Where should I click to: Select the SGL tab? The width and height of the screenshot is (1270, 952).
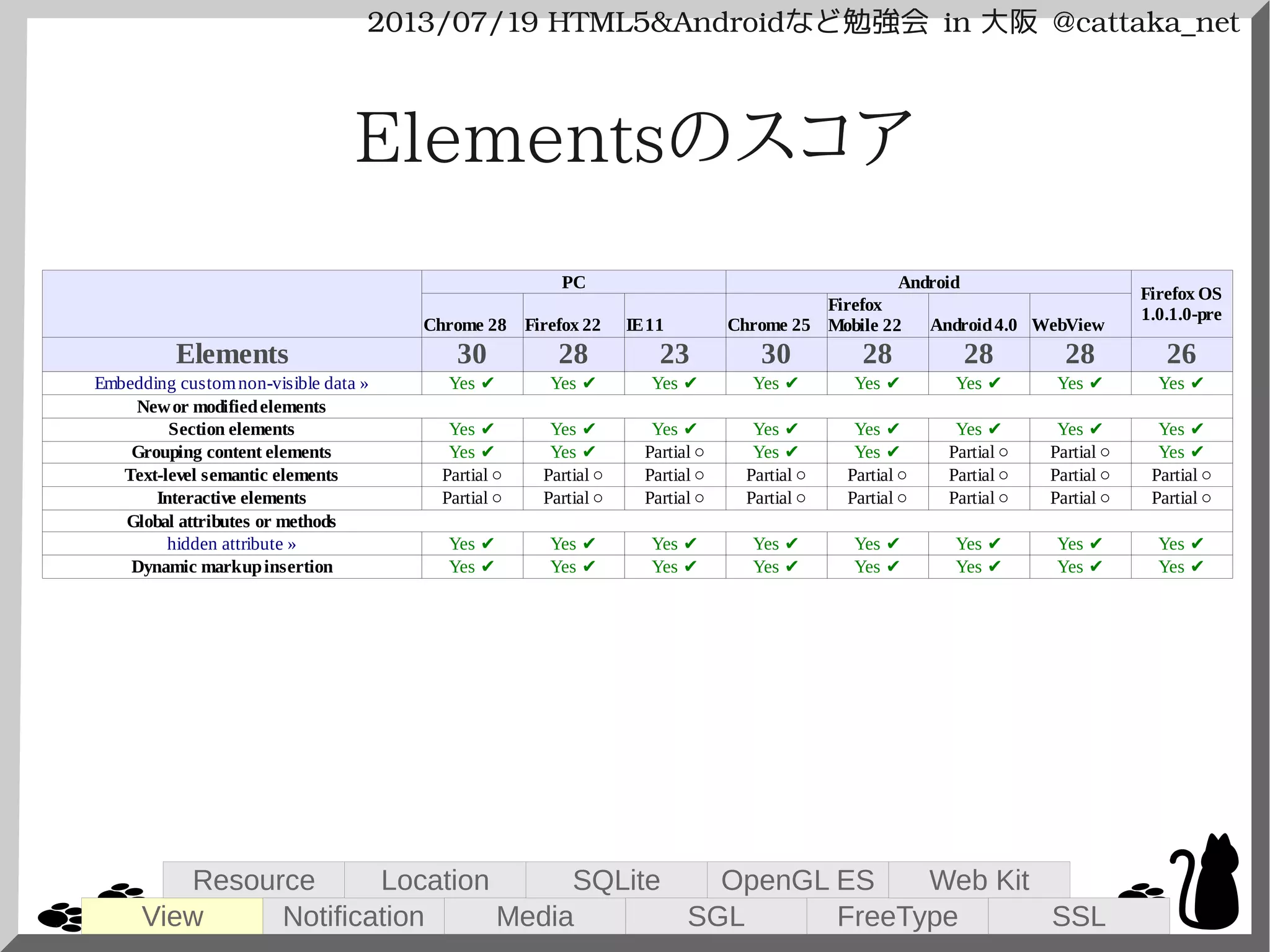point(716,916)
